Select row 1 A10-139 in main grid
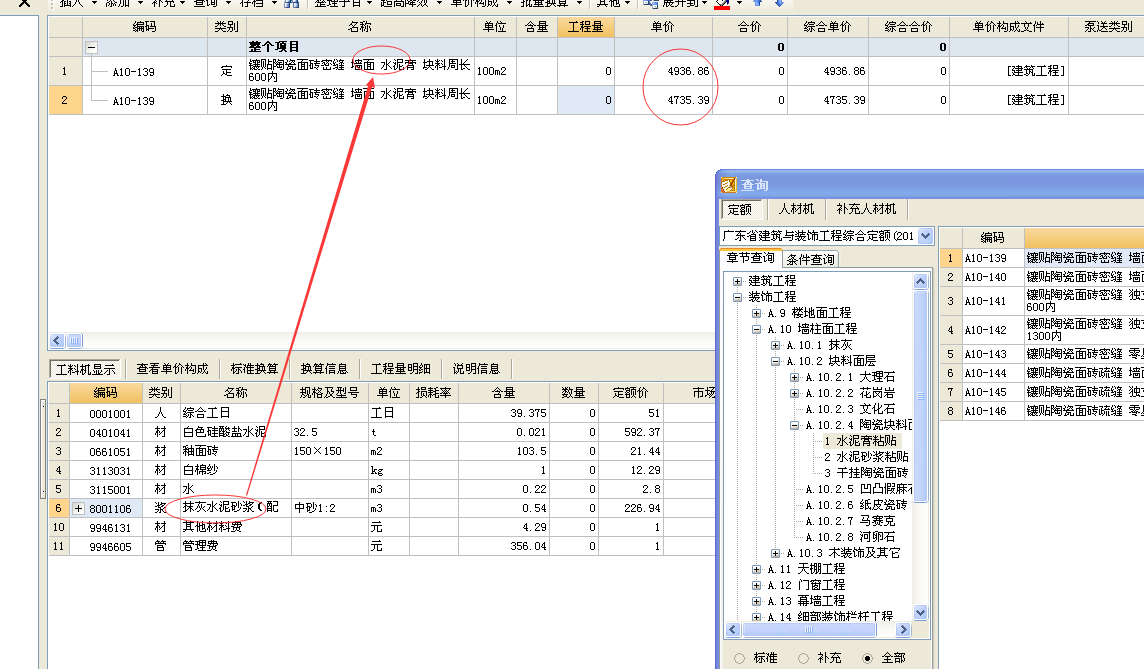The image size is (1144, 669). (x=134, y=71)
